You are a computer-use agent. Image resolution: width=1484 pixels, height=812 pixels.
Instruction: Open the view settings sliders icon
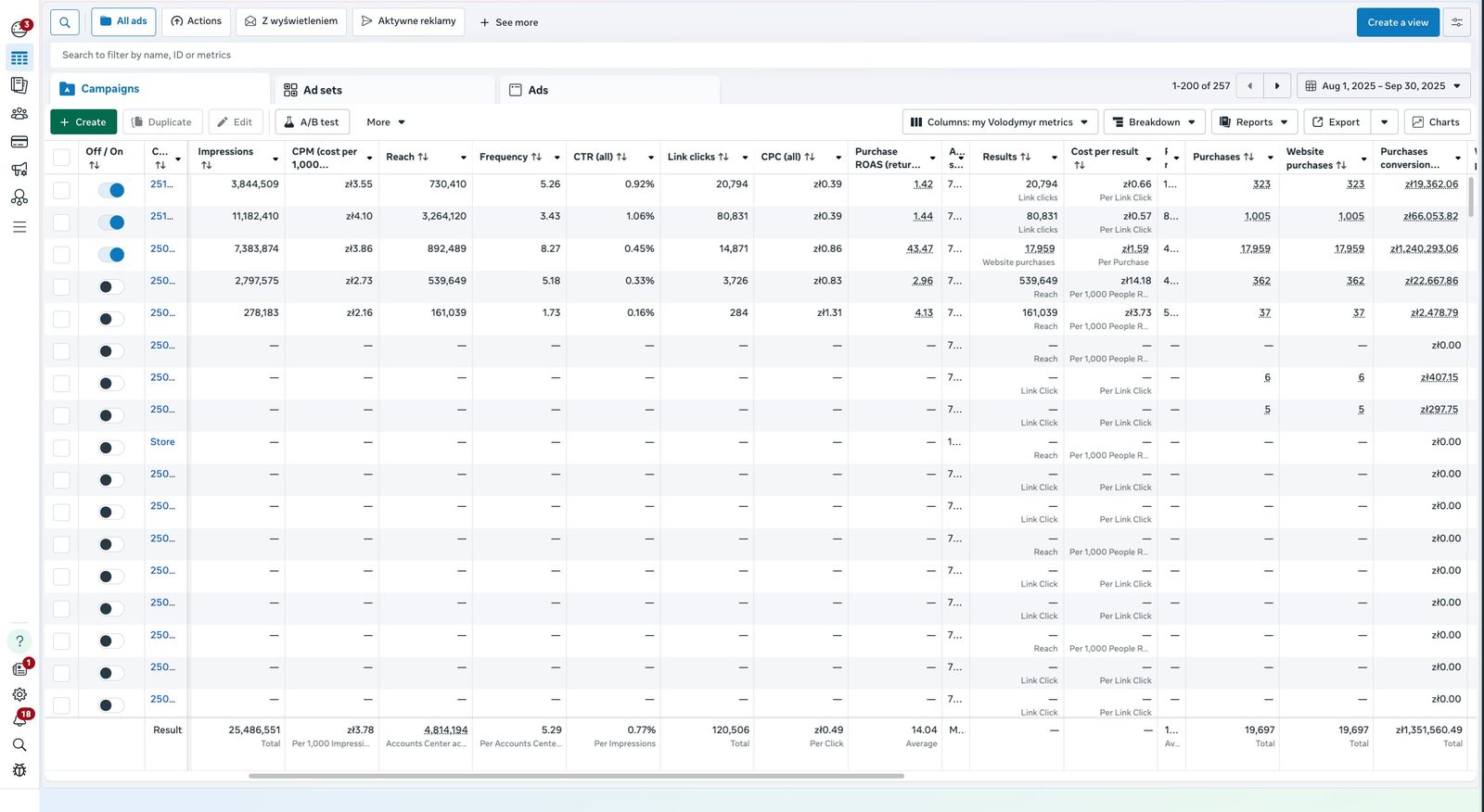tap(1457, 22)
